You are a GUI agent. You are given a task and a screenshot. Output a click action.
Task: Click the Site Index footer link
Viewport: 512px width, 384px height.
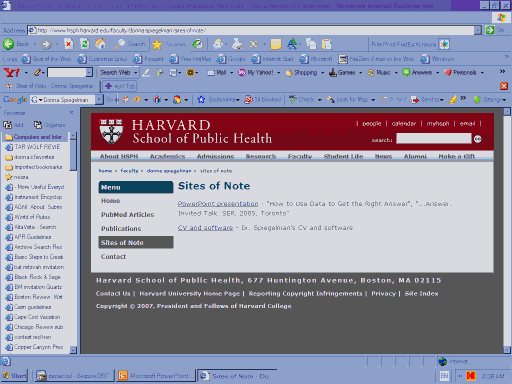click(421, 294)
